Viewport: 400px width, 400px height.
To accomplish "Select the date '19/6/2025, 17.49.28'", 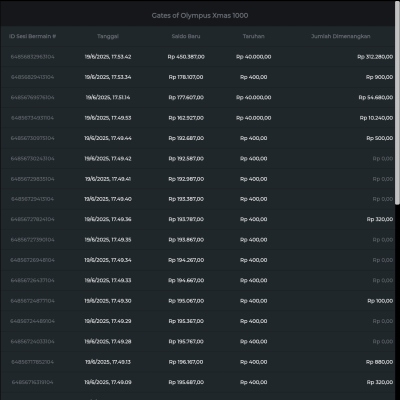I will click(x=108, y=342).
